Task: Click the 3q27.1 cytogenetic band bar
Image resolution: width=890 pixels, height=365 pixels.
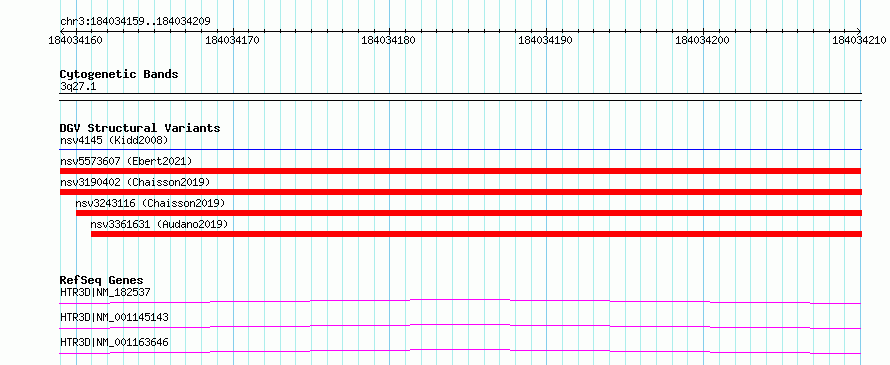Action: (461, 97)
